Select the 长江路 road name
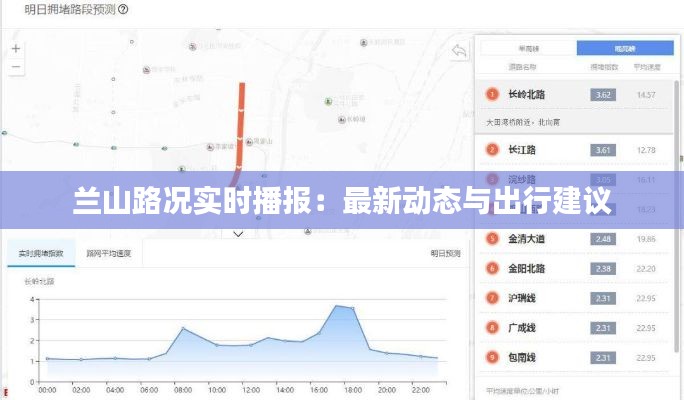The image size is (684, 400). tap(522, 150)
